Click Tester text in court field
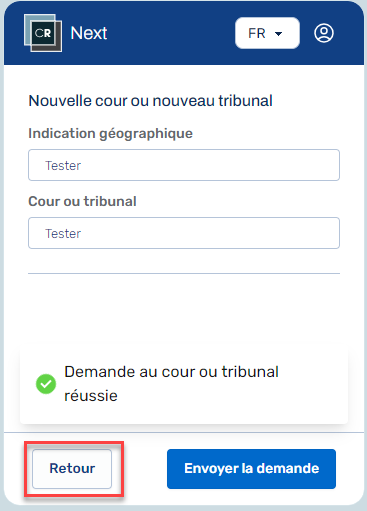367x511 pixels. click(x=63, y=233)
